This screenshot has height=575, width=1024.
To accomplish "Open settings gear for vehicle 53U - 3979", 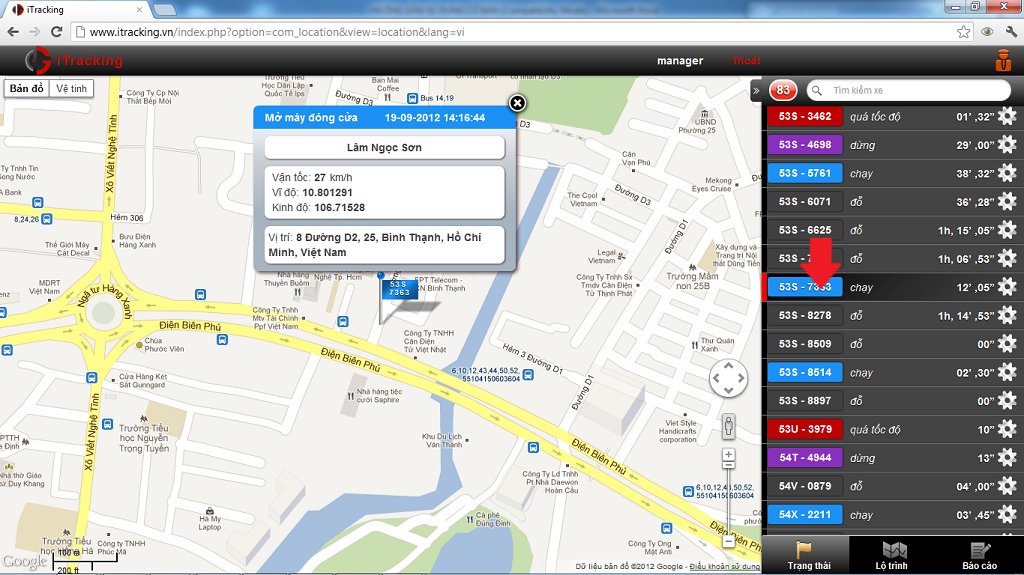I will 1007,429.
